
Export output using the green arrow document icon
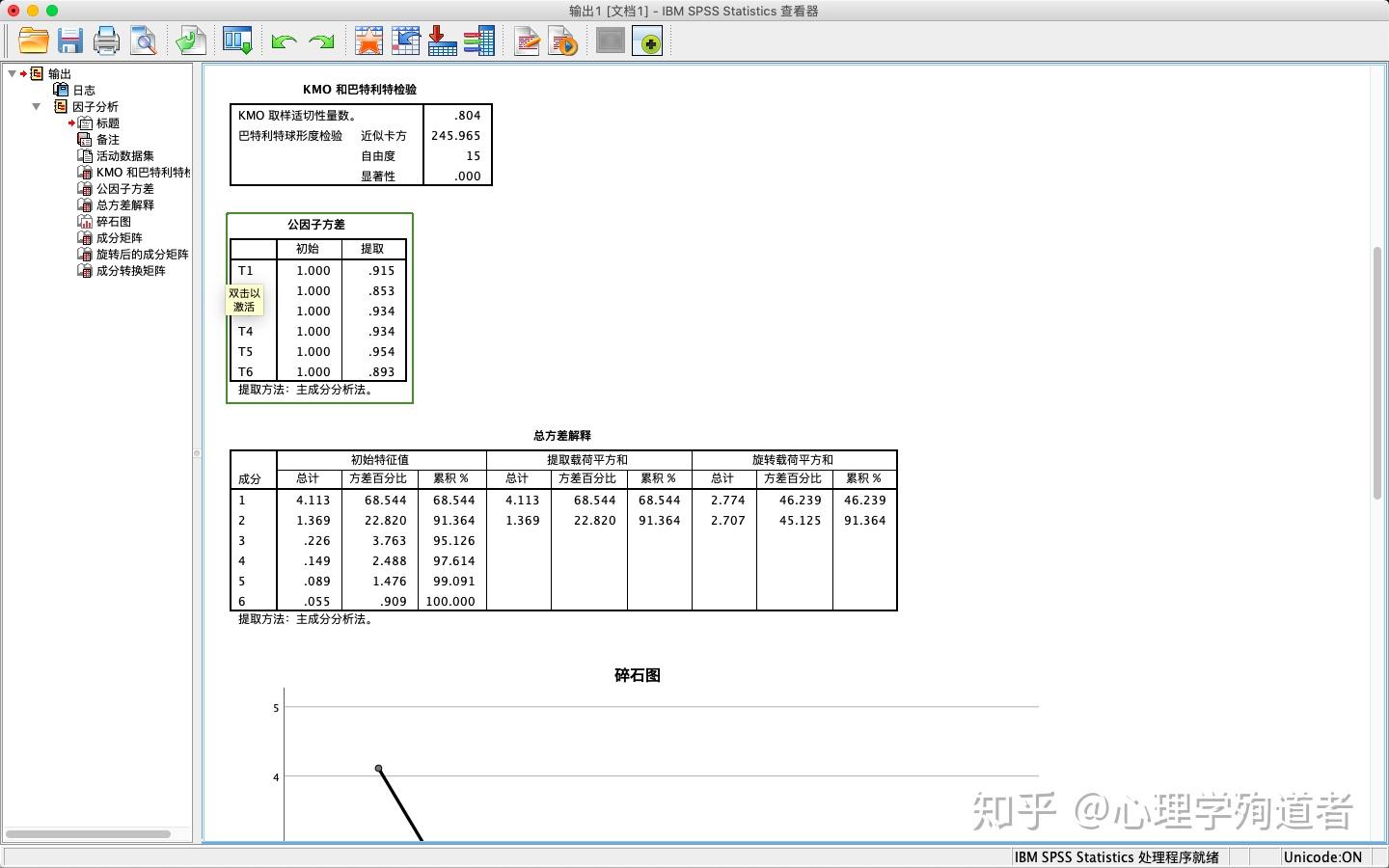point(190,41)
